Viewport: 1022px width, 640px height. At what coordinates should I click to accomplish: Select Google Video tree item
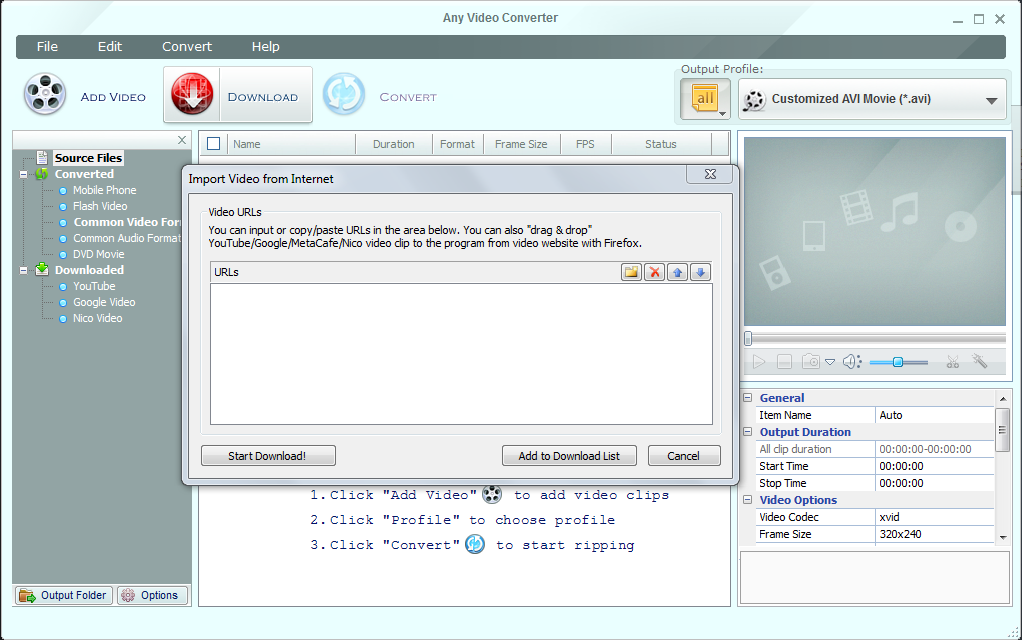(x=104, y=302)
